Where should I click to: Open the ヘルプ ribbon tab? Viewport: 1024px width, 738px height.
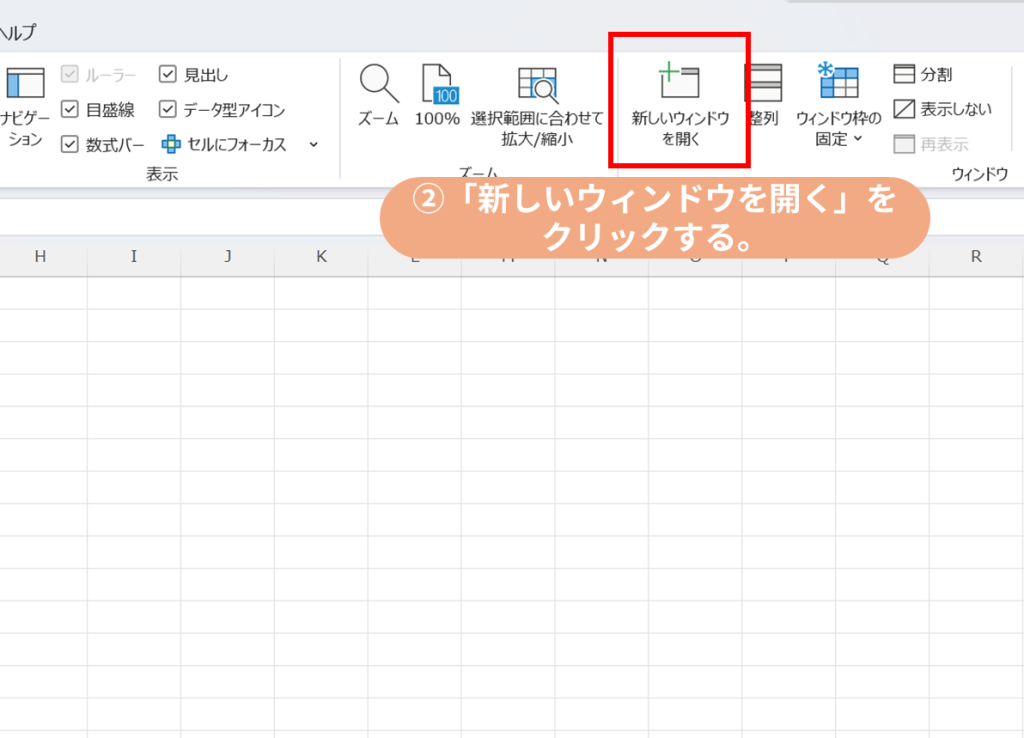pos(18,33)
